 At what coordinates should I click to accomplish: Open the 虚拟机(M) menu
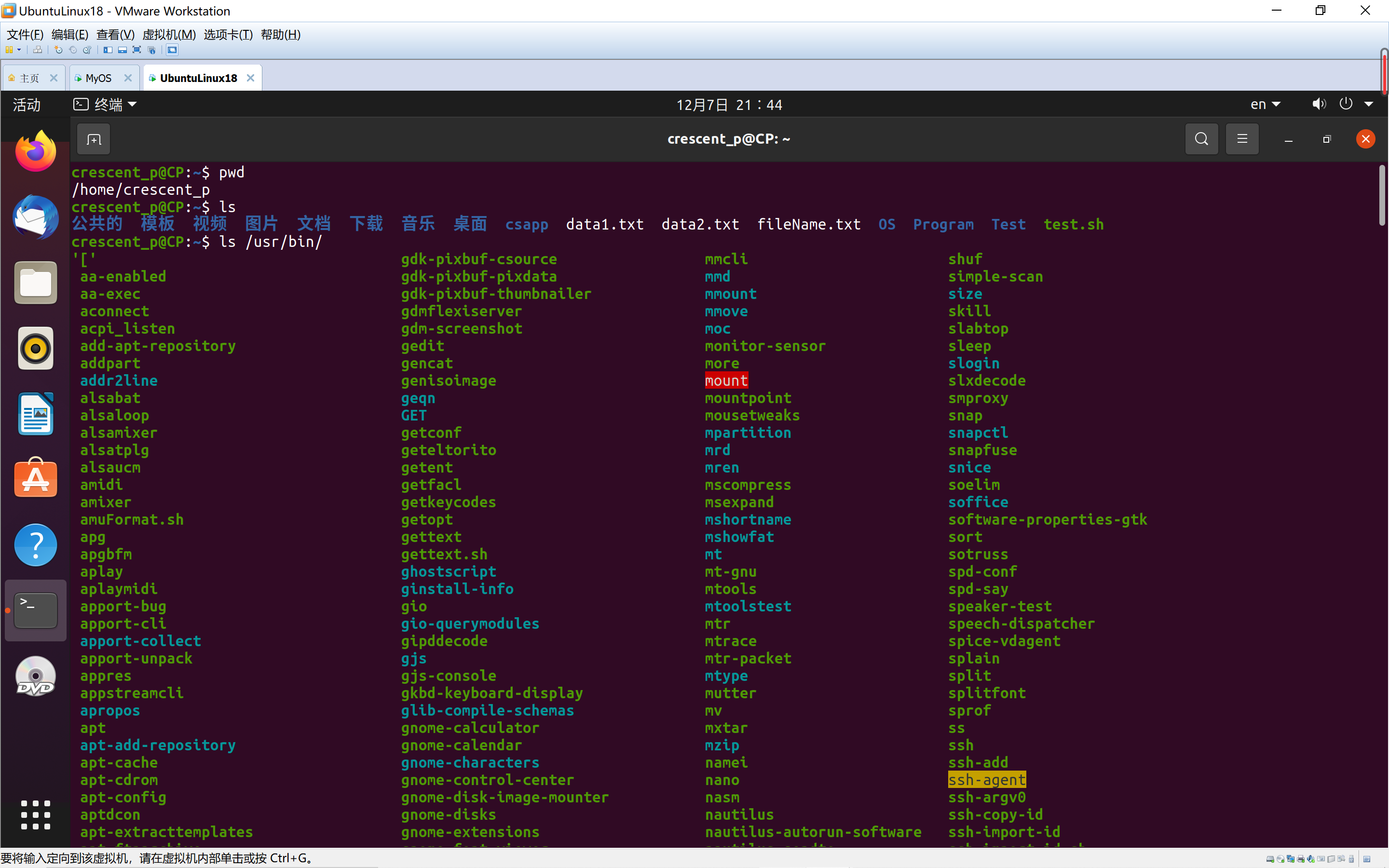[x=169, y=34]
